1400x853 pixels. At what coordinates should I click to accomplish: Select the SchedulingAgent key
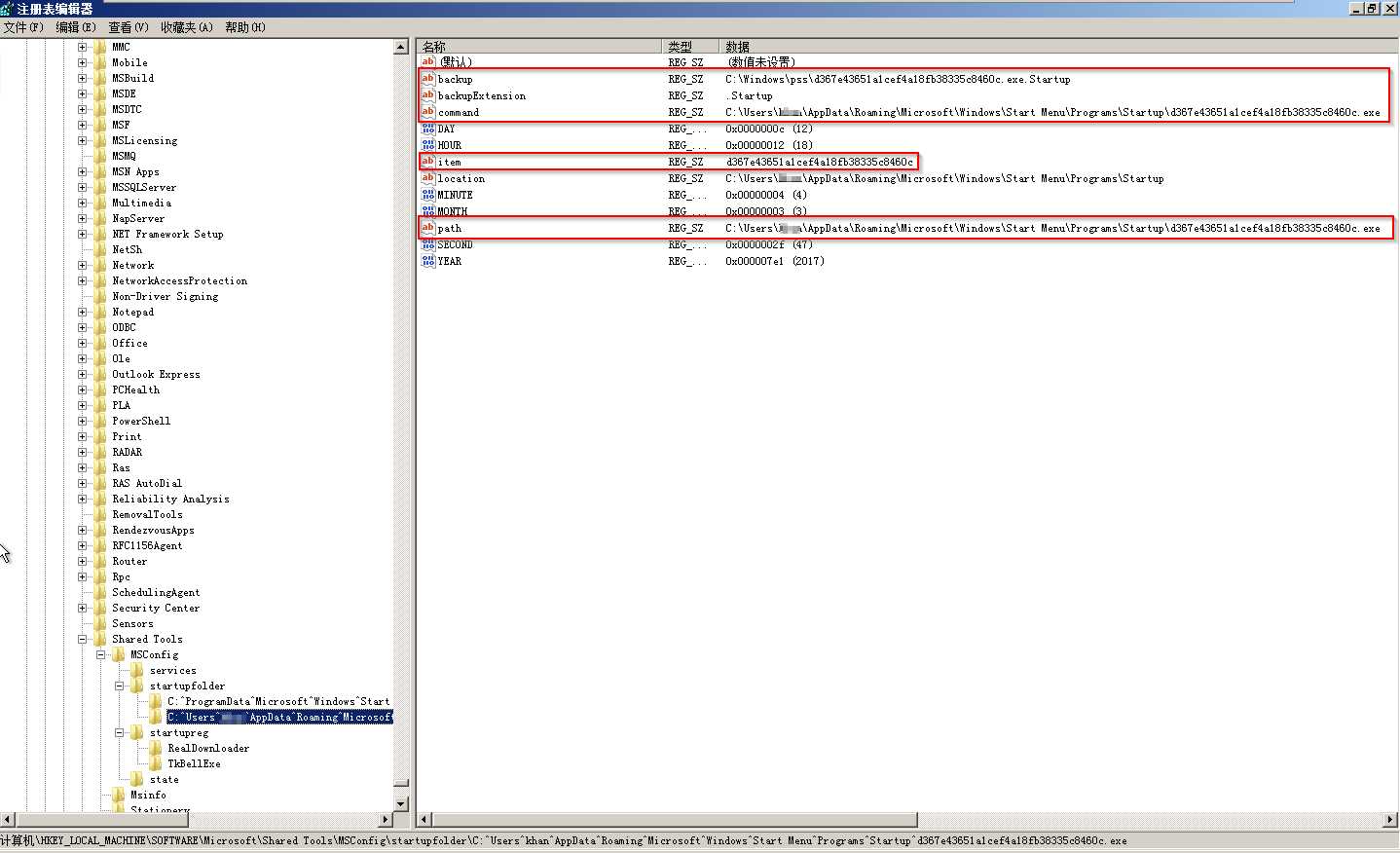[156, 592]
